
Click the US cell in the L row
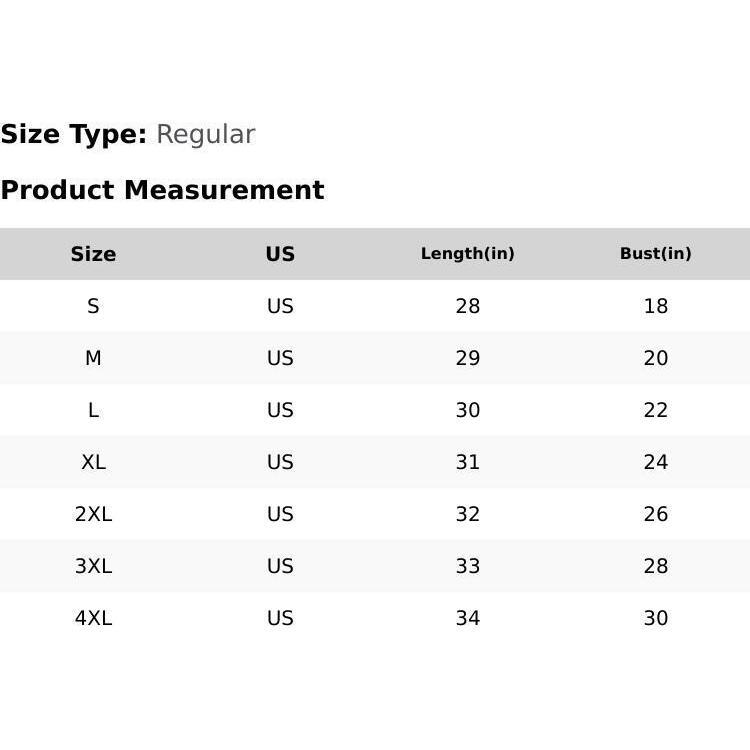click(280, 410)
